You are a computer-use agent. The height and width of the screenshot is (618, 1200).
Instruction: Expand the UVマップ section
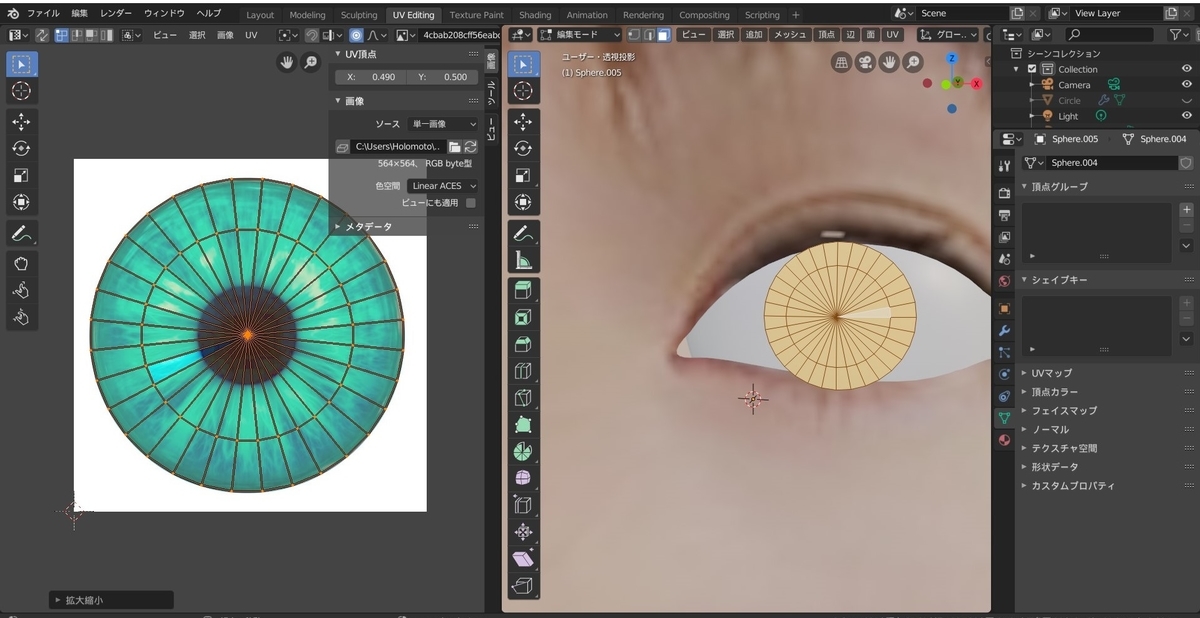coord(1051,373)
